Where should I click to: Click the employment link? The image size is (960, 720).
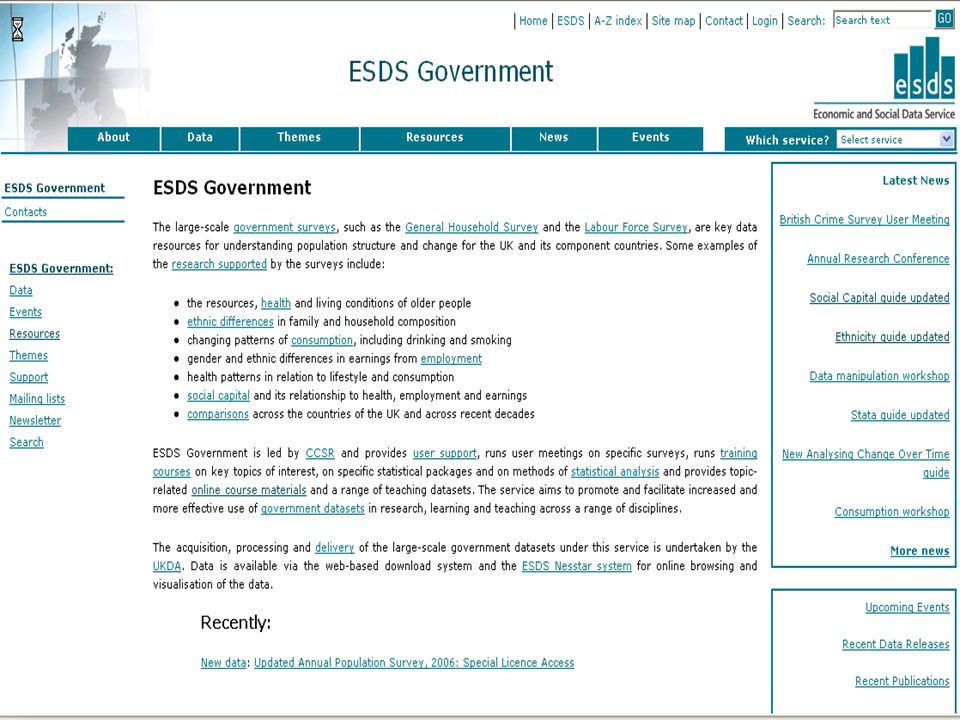point(451,359)
